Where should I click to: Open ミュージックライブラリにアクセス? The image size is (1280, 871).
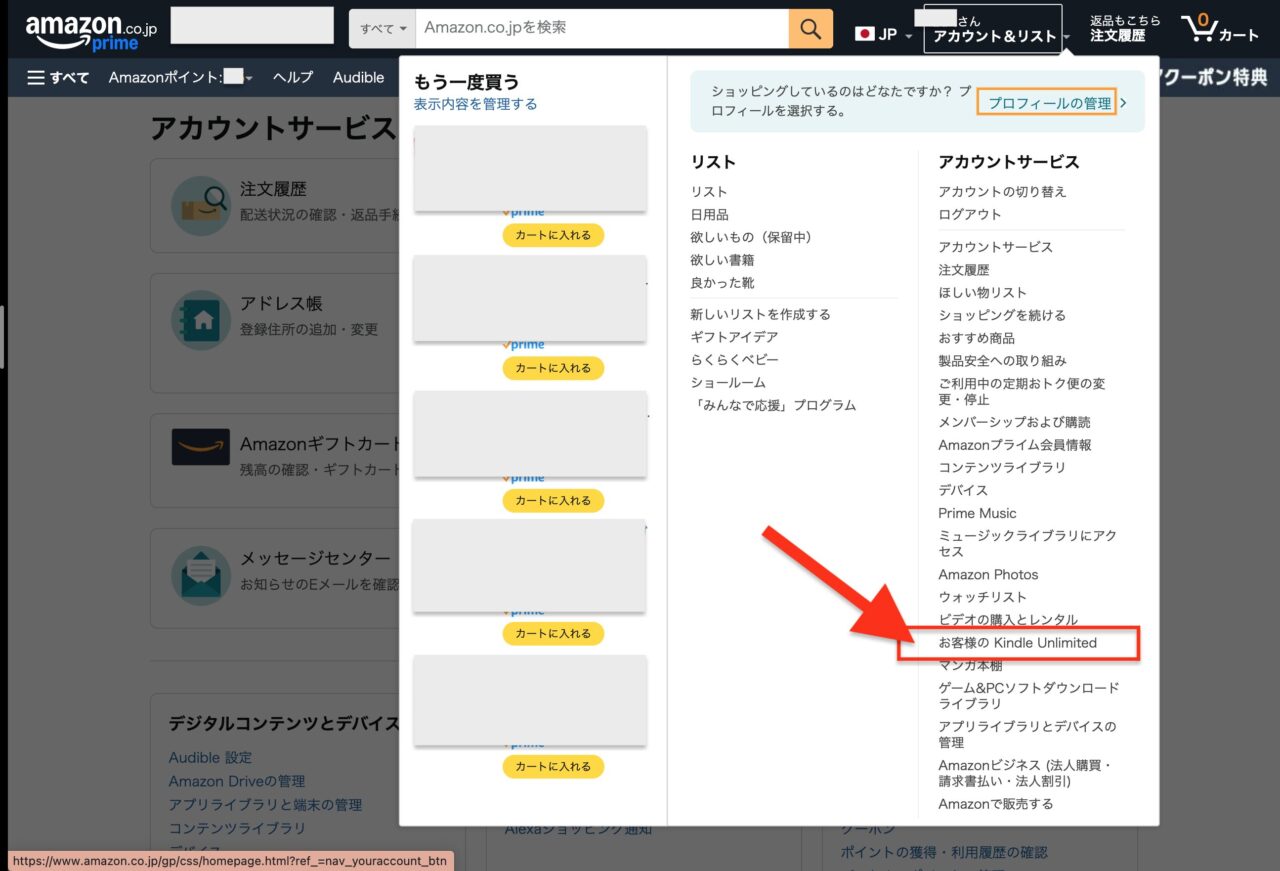pyautogui.click(x=1027, y=544)
